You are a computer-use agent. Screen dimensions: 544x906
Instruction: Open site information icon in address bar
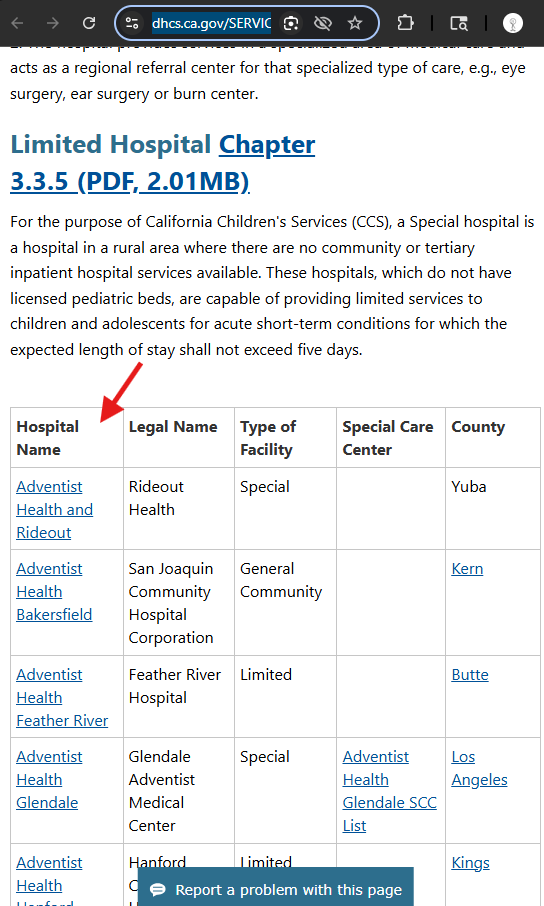[132, 23]
